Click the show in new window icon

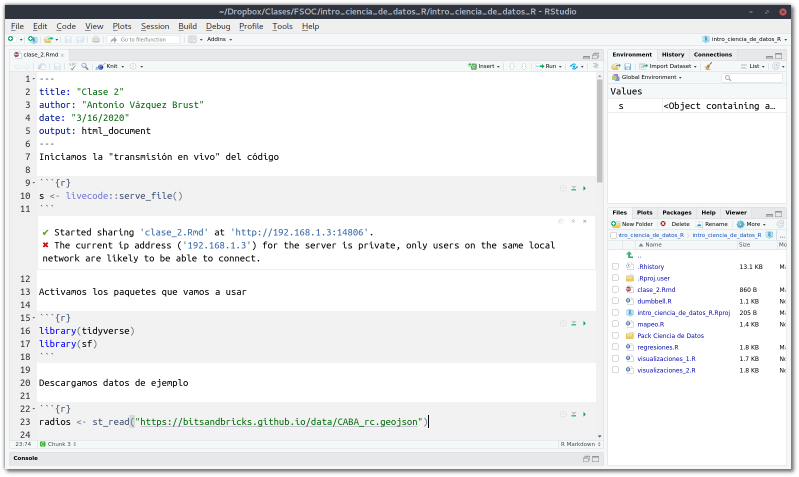(x=42, y=66)
